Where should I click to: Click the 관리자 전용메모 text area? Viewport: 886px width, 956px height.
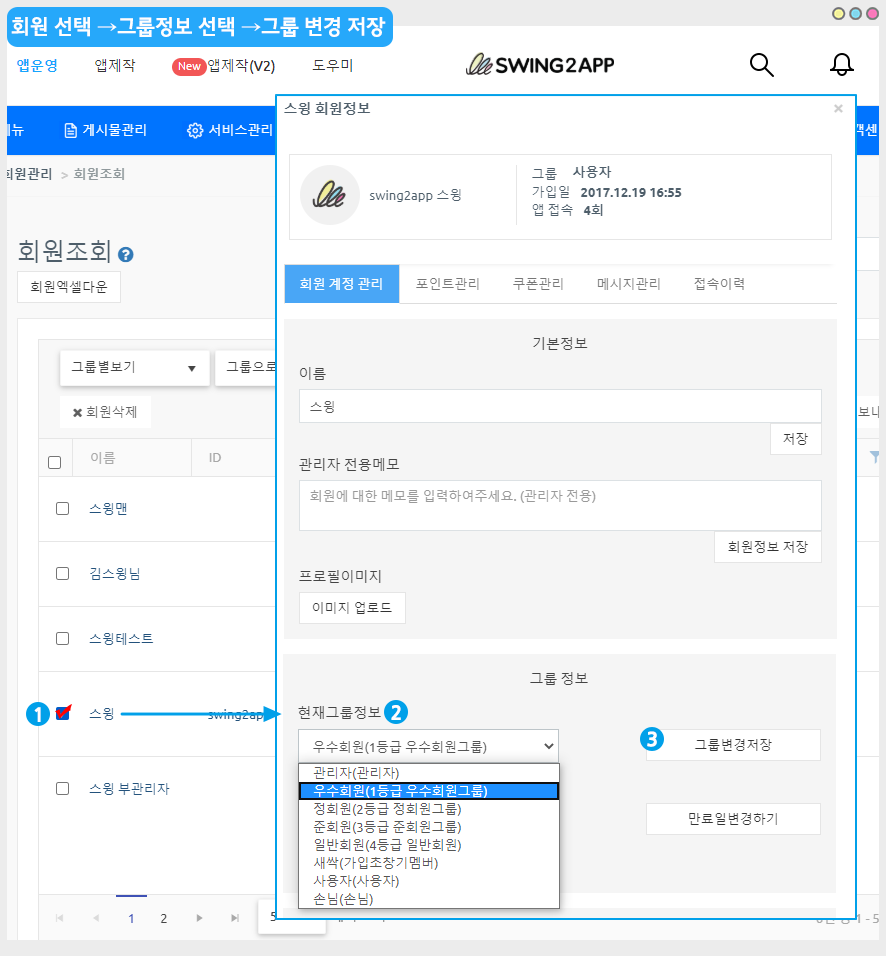[560, 505]
